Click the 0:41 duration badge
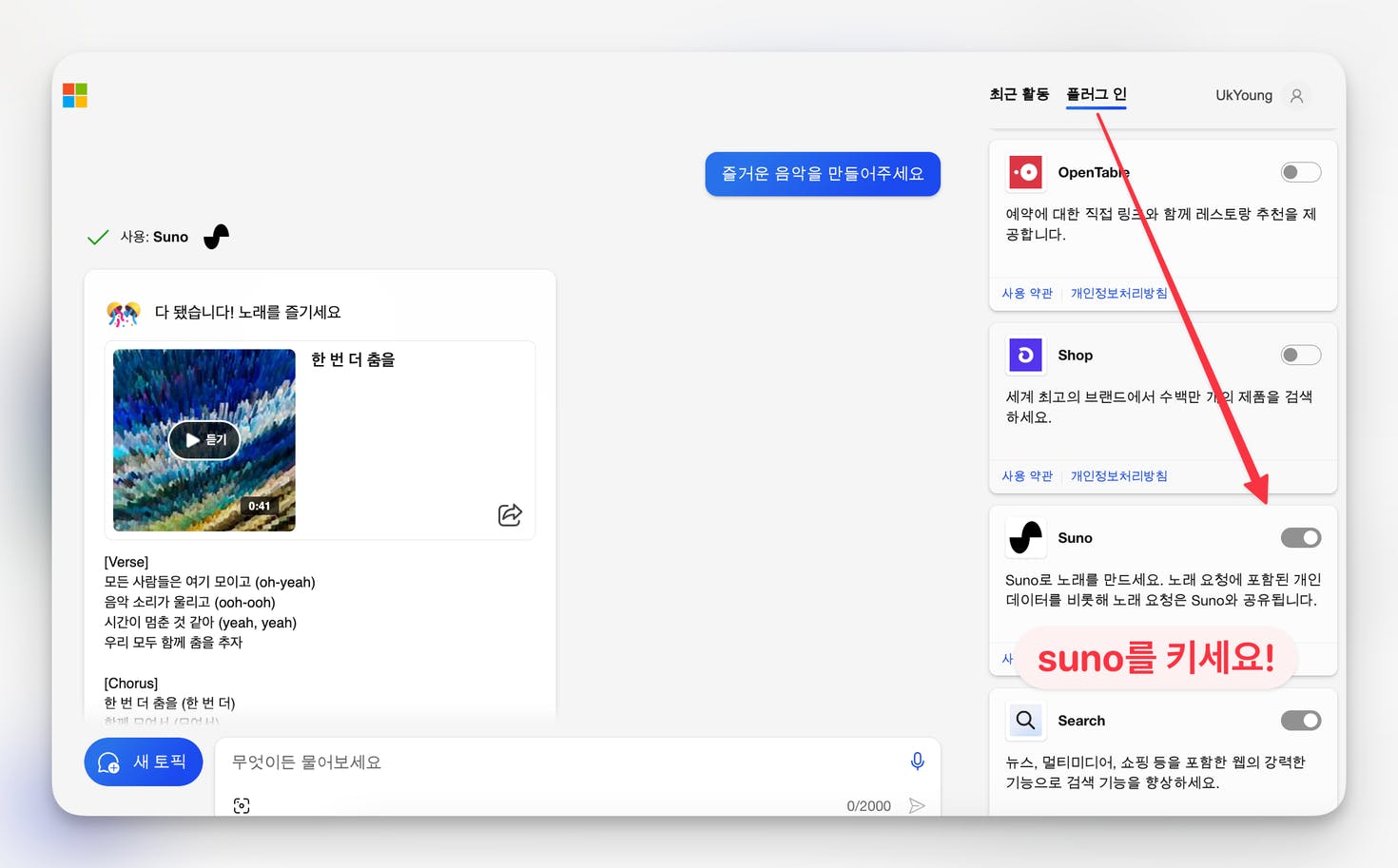 click(260, 506)
